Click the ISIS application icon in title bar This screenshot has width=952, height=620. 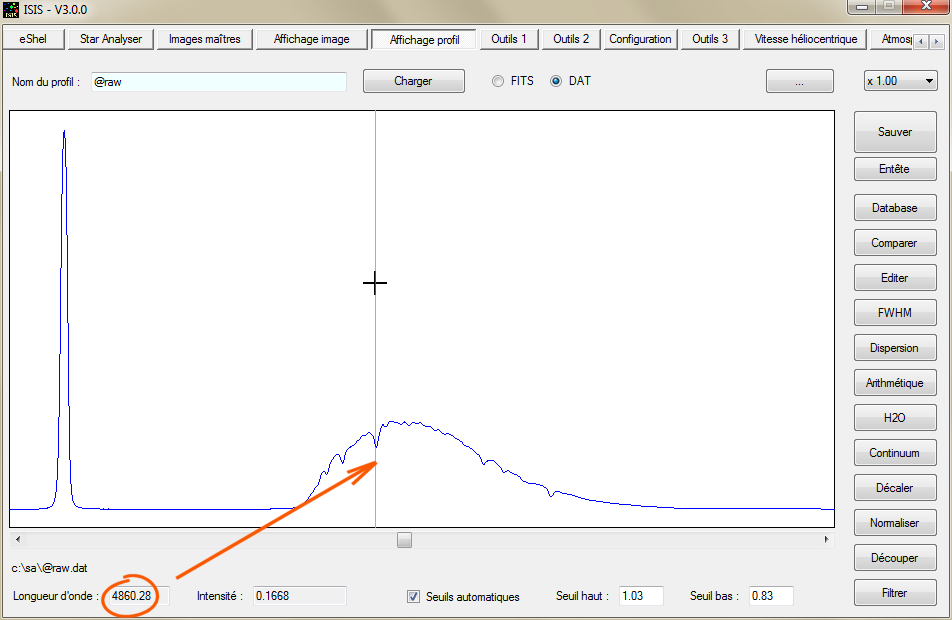click(11, 10)
